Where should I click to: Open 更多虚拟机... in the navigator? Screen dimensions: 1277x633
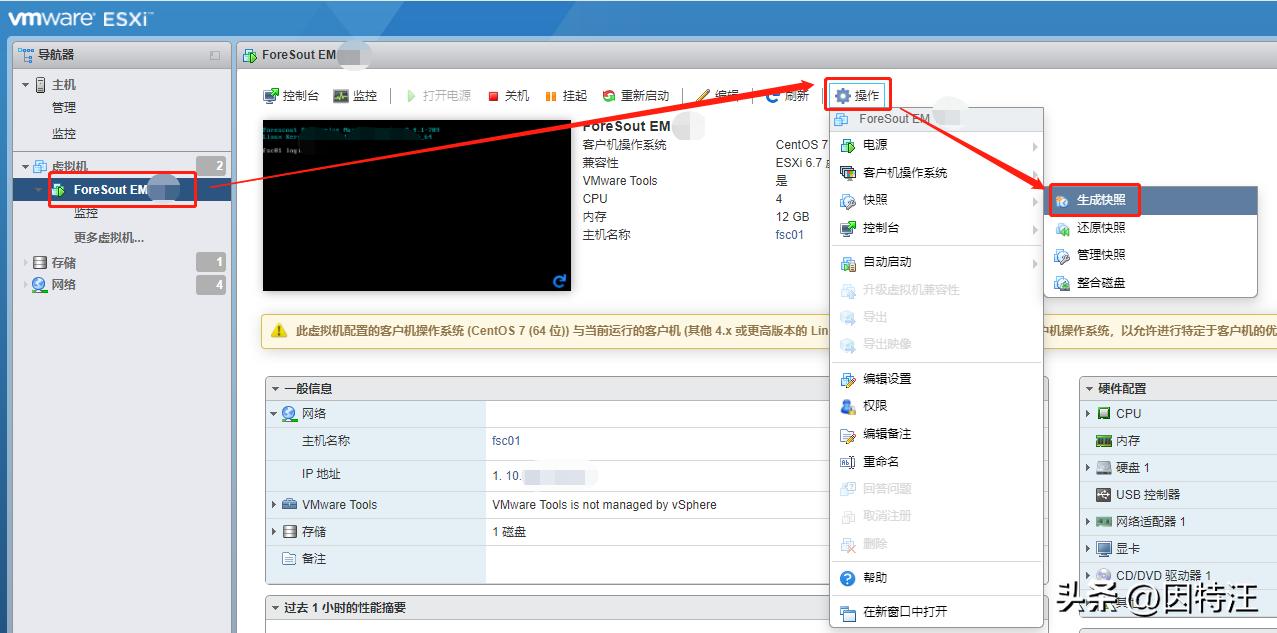coord(107,237)
